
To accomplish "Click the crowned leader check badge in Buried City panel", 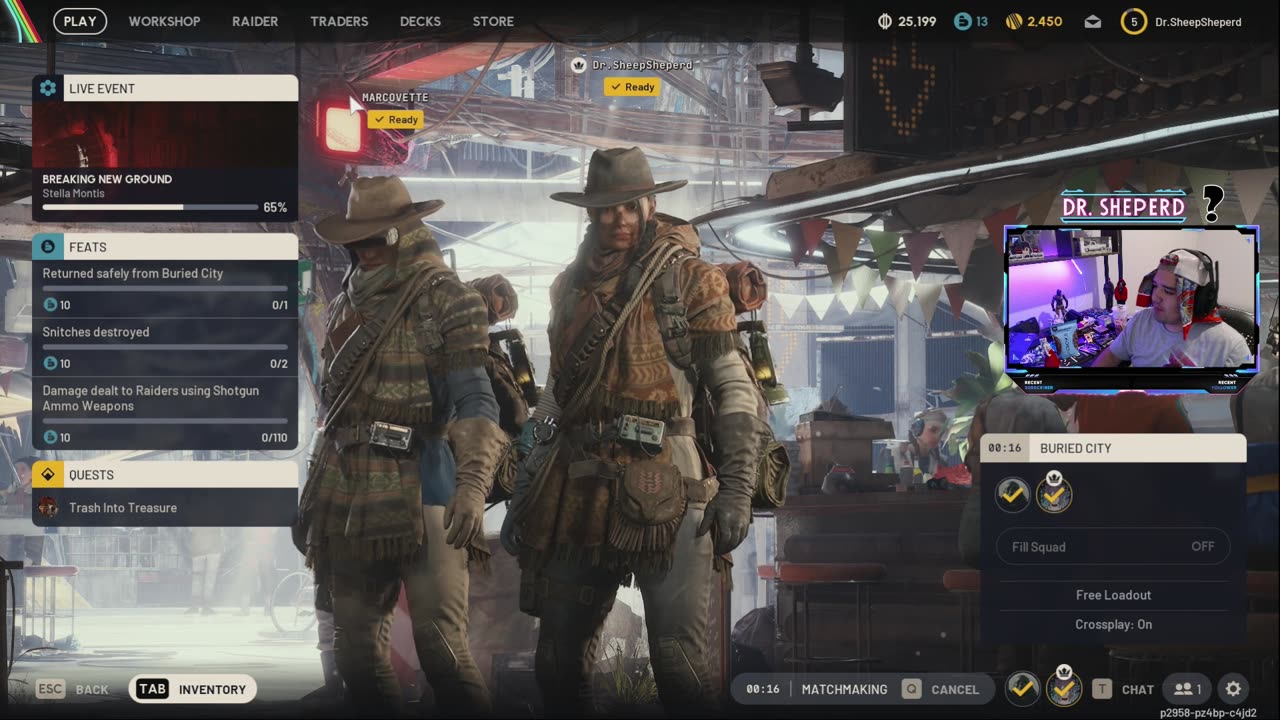I will (1054, 492).
